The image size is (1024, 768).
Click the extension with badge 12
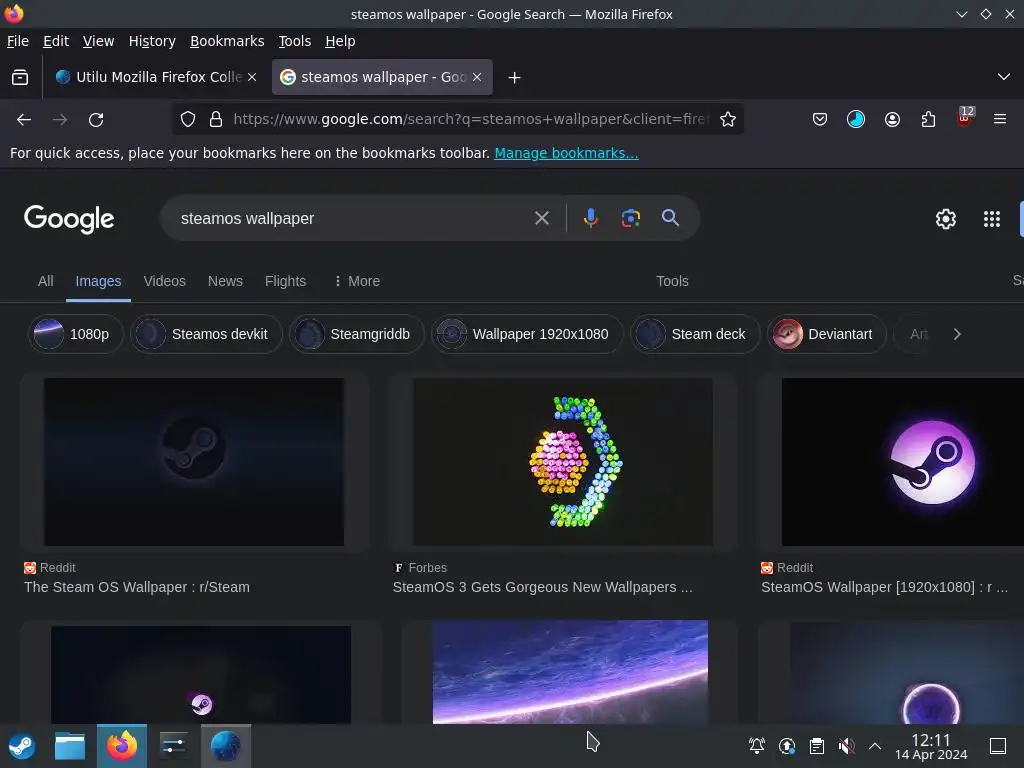[965, 119]
